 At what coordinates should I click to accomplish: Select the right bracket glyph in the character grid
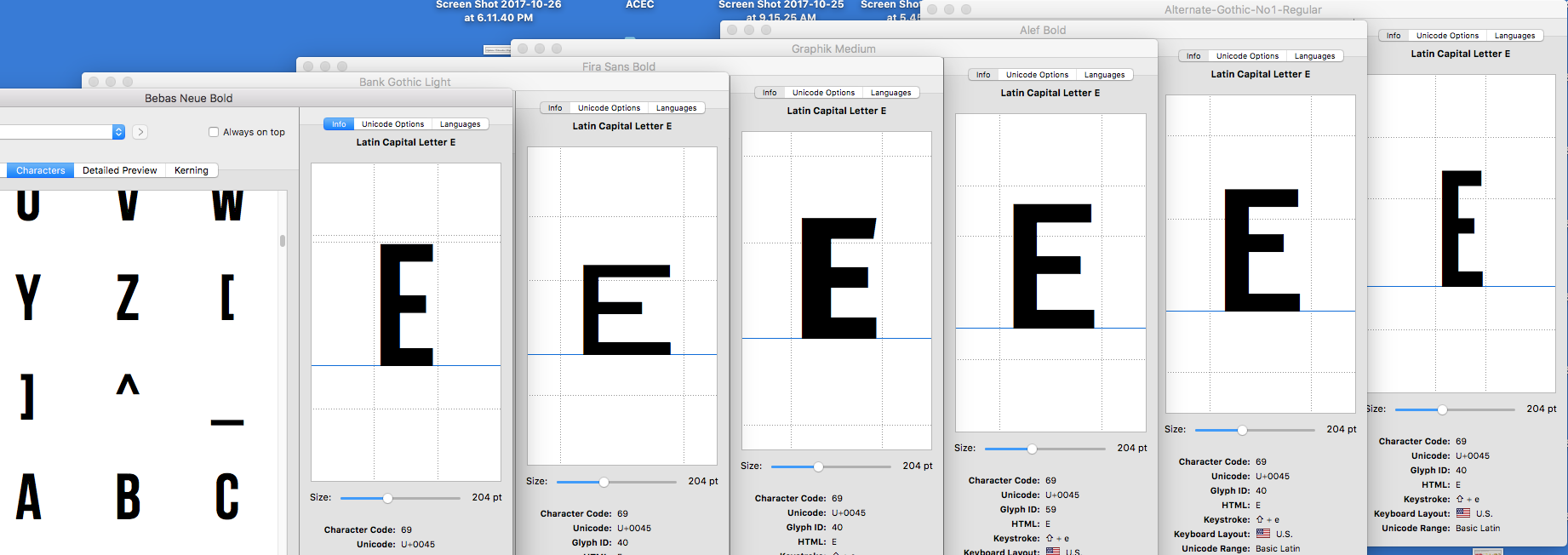(28, 397)
